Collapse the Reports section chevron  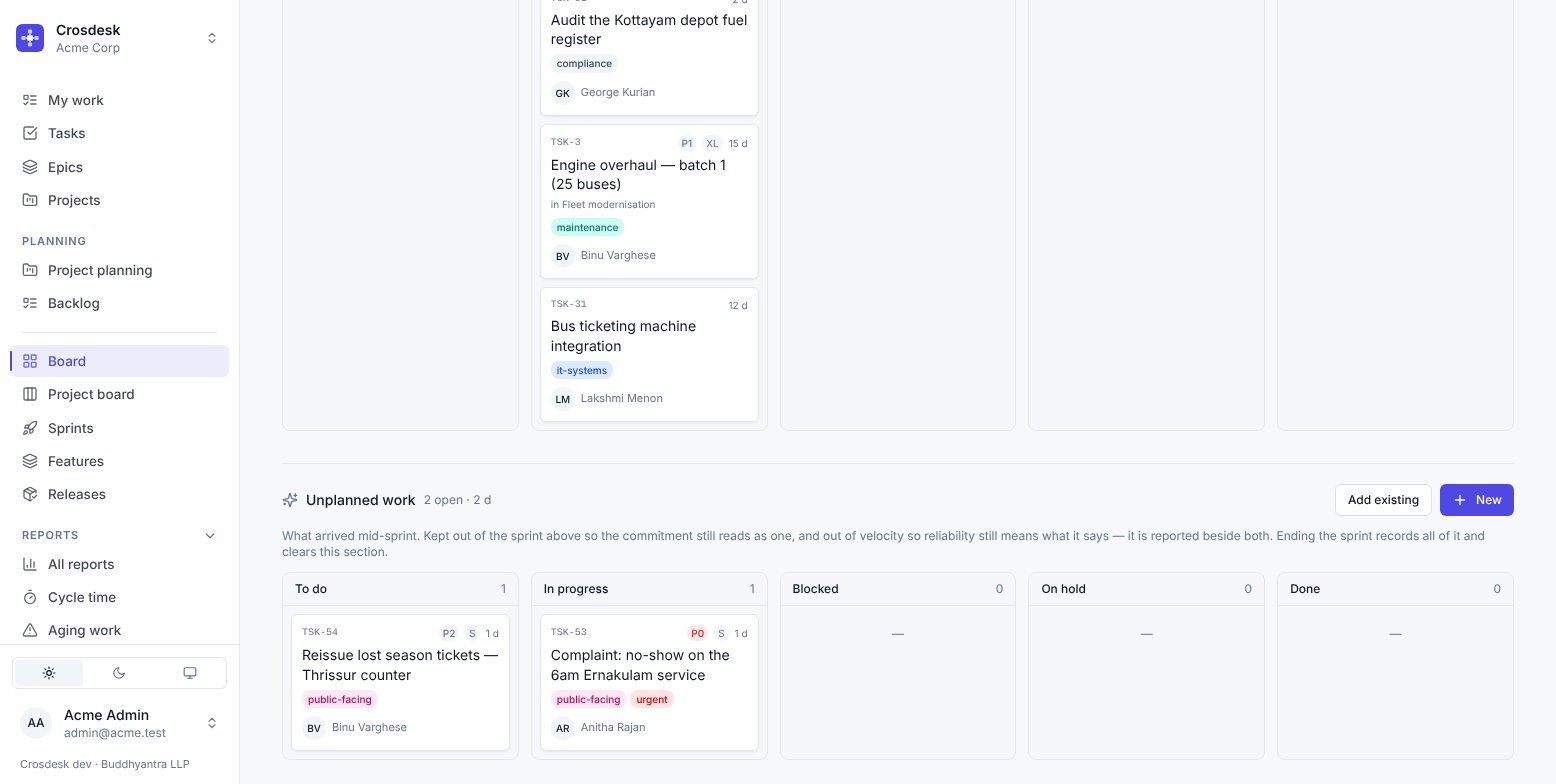coord(210,536)
